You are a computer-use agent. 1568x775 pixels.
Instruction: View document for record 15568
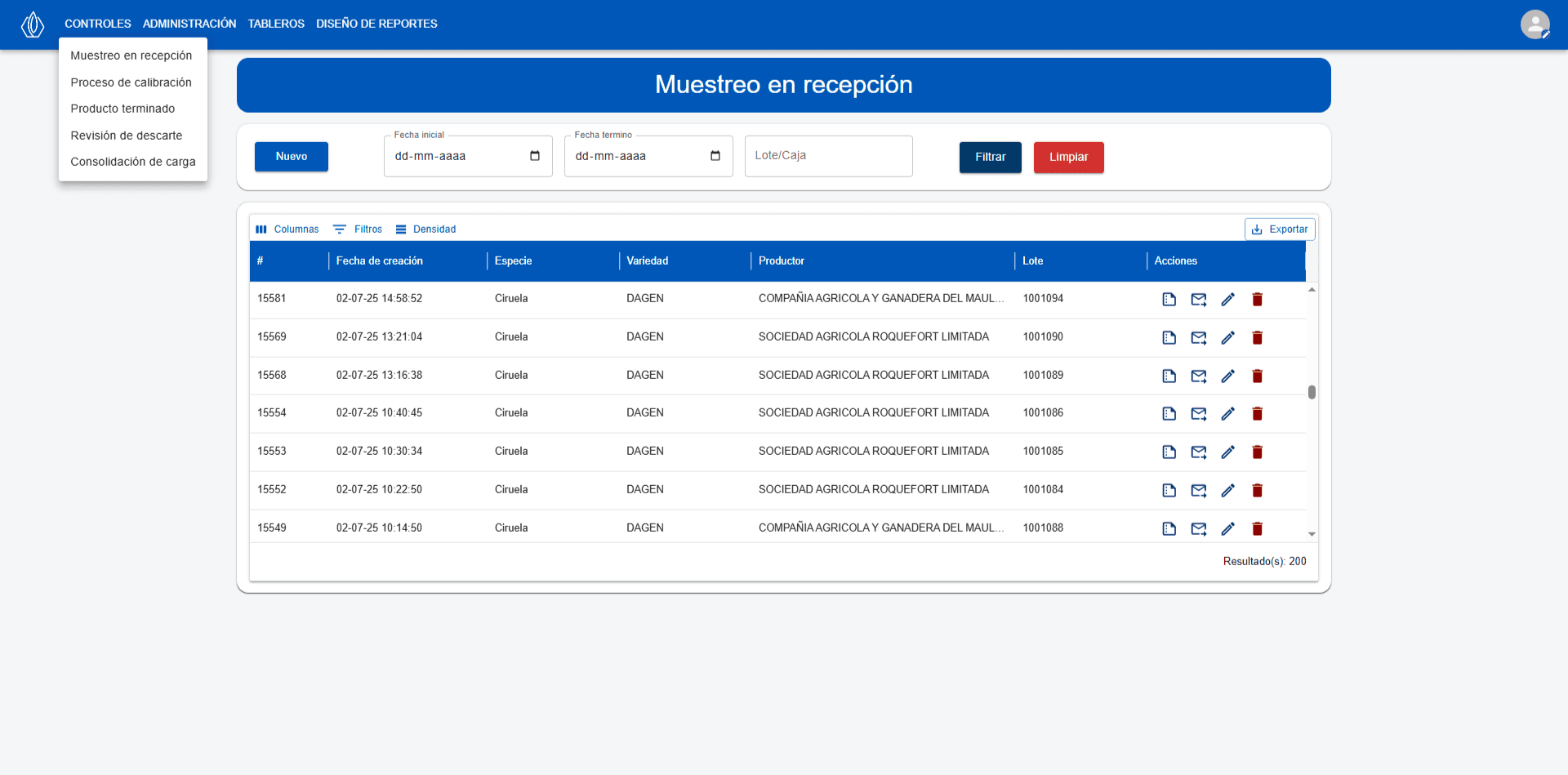1169,376
